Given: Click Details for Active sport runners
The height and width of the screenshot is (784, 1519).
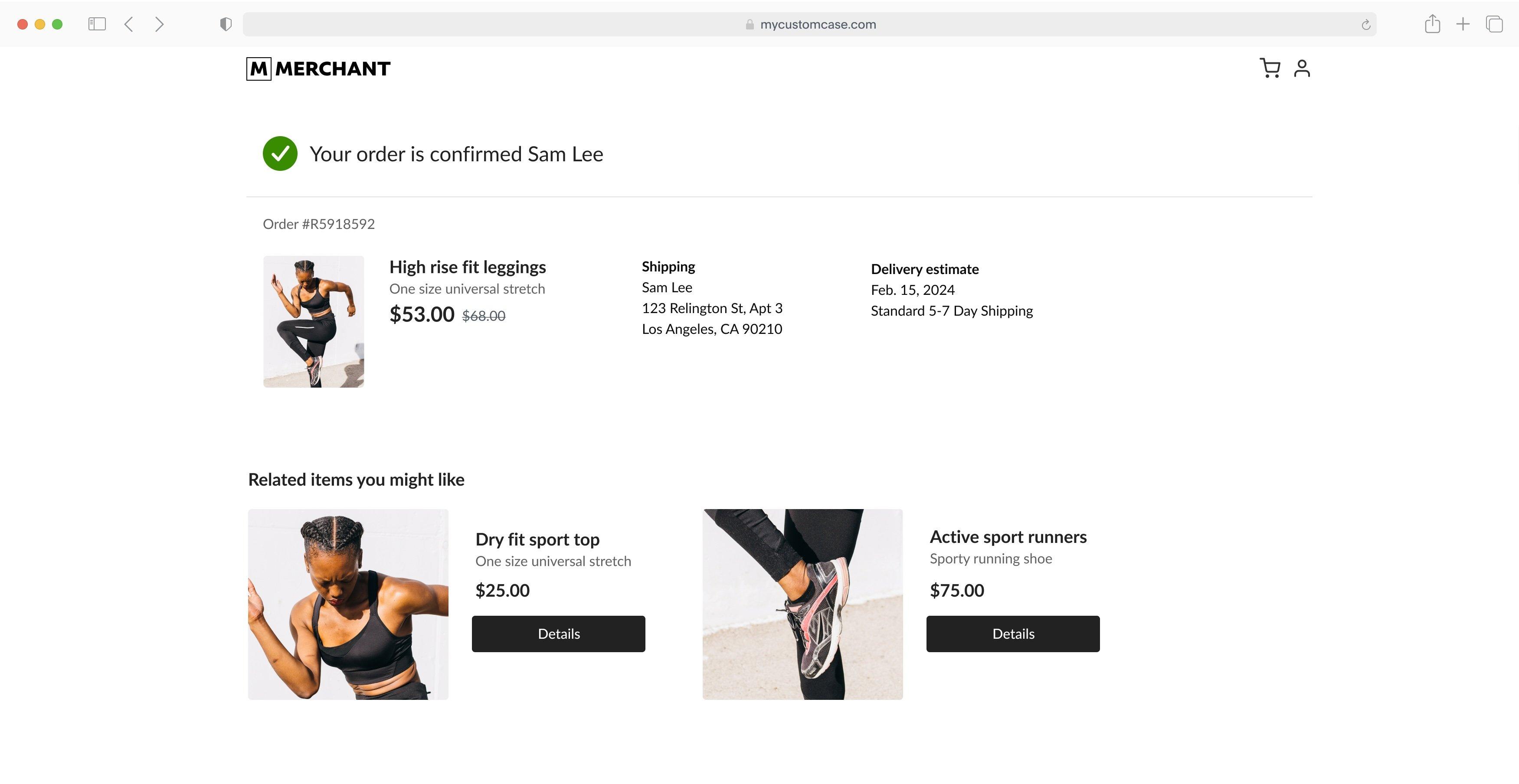Looking at the screenshot, I should click(1012, 634).
